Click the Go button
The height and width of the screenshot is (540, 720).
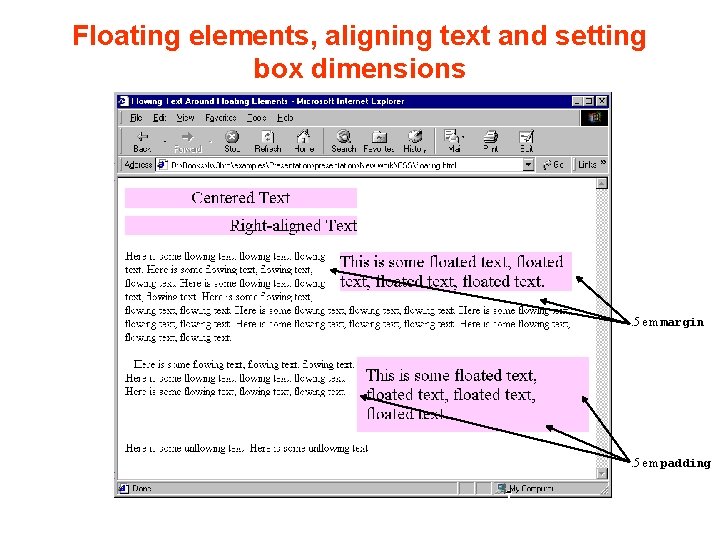pyautogui.click(x=553, y=164)
